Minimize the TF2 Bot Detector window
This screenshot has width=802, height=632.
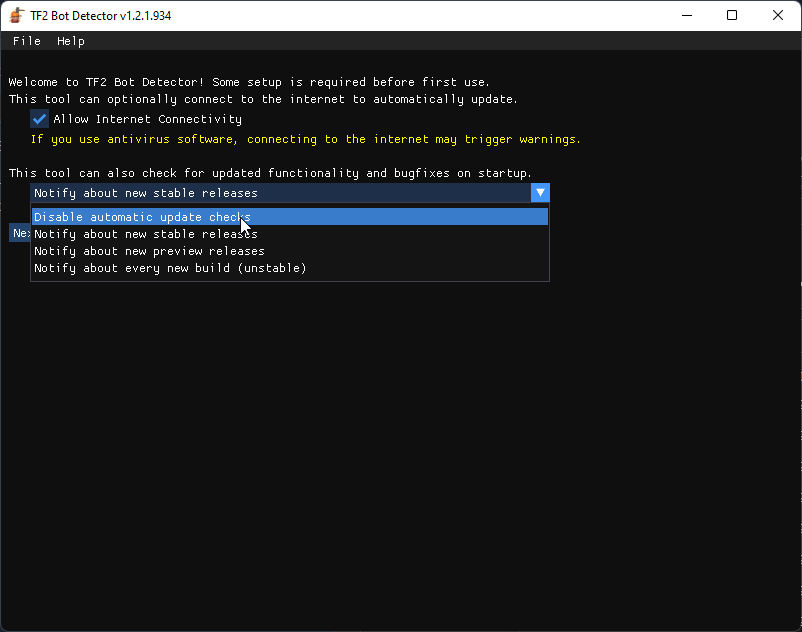686,15
